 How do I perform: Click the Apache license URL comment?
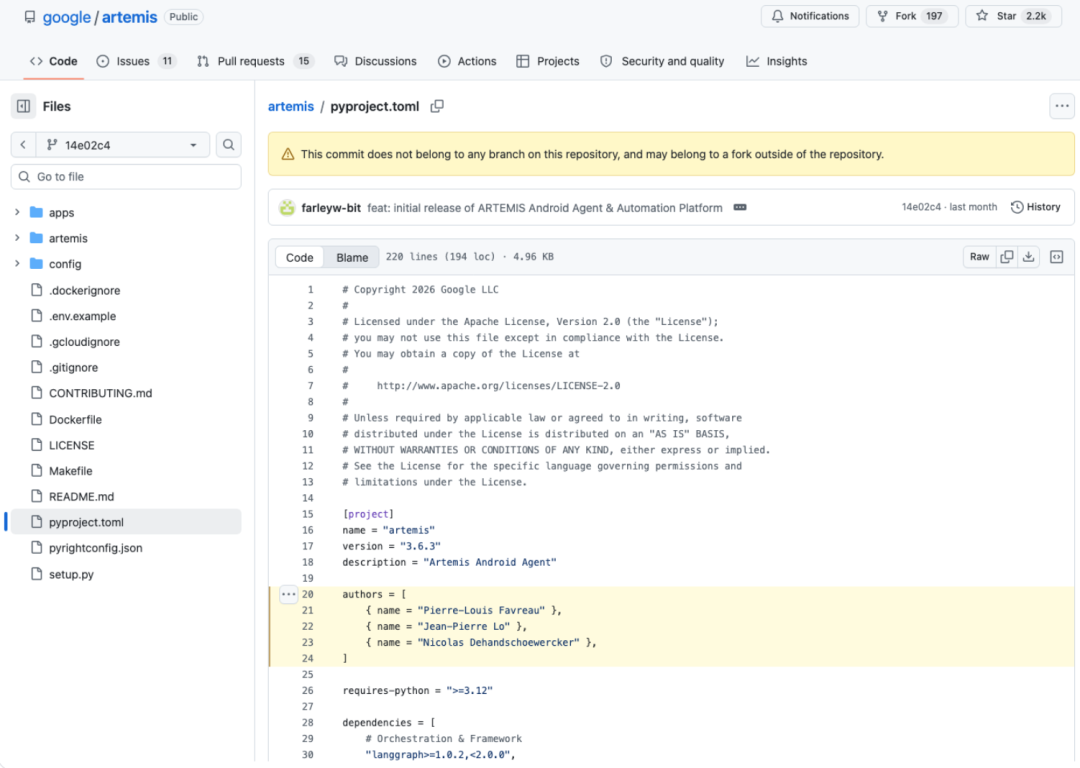pyautogui.click(x=498, y=385)
